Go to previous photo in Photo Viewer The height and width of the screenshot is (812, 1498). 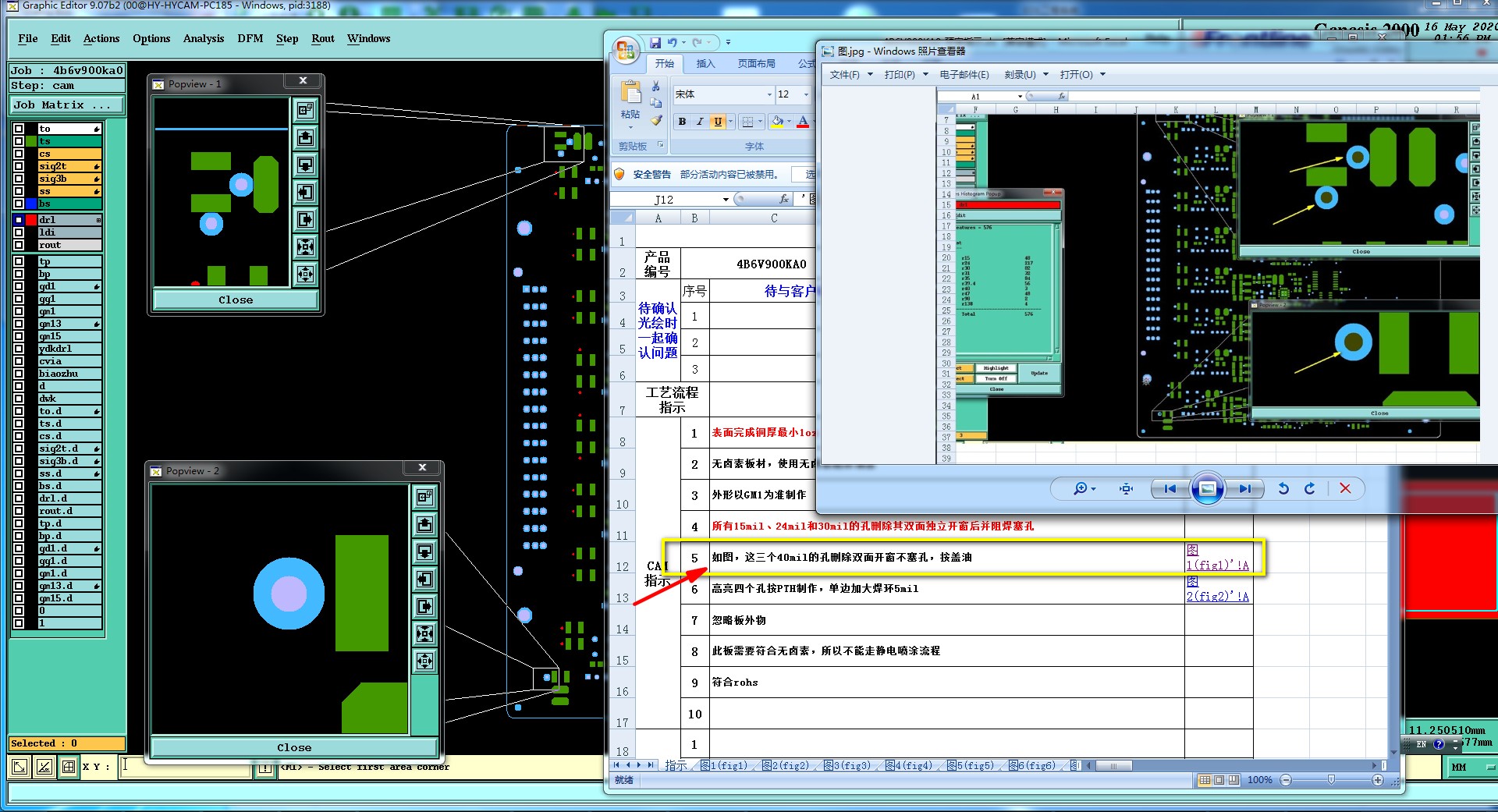1170,488
